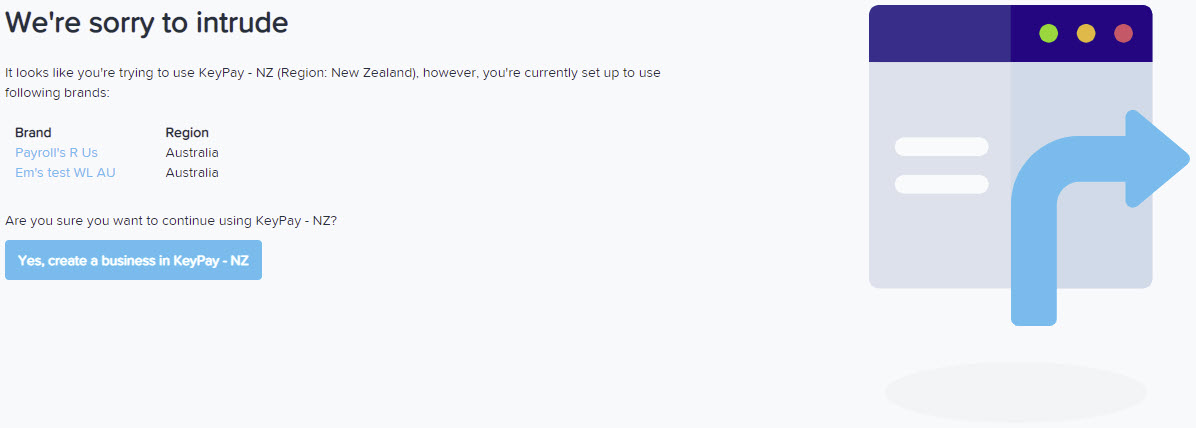Click the green dot in the illustrated window
1196x428 pixels.
point(1049,34)
